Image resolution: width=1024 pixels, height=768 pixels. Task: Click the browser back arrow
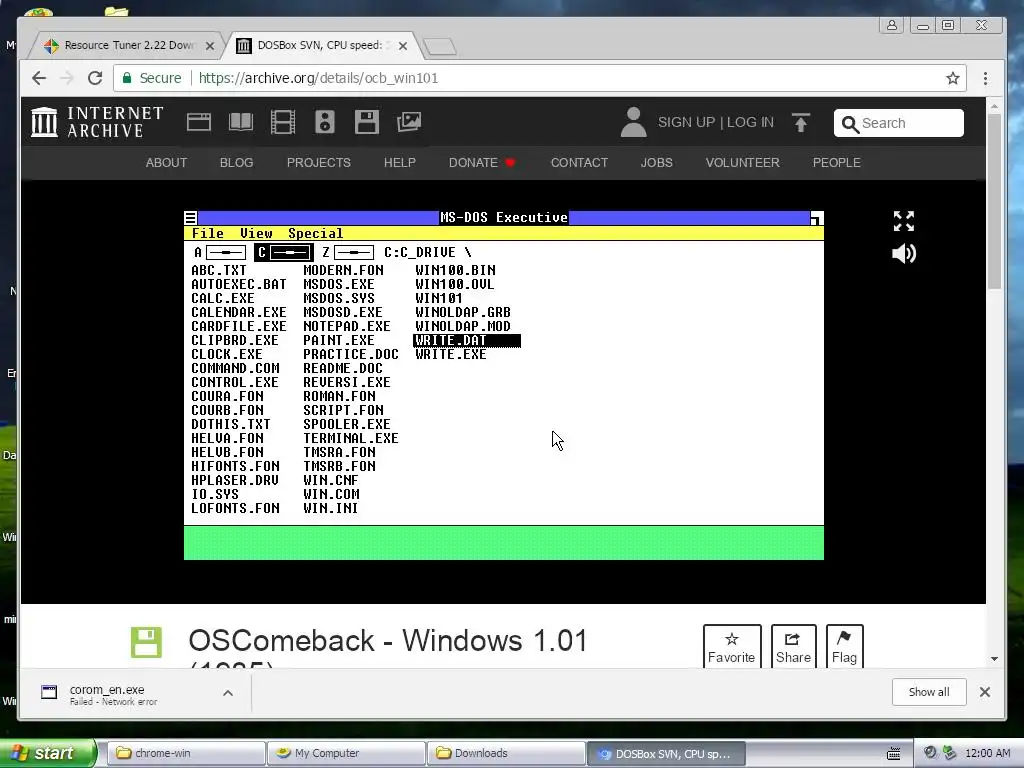point(39,78)
